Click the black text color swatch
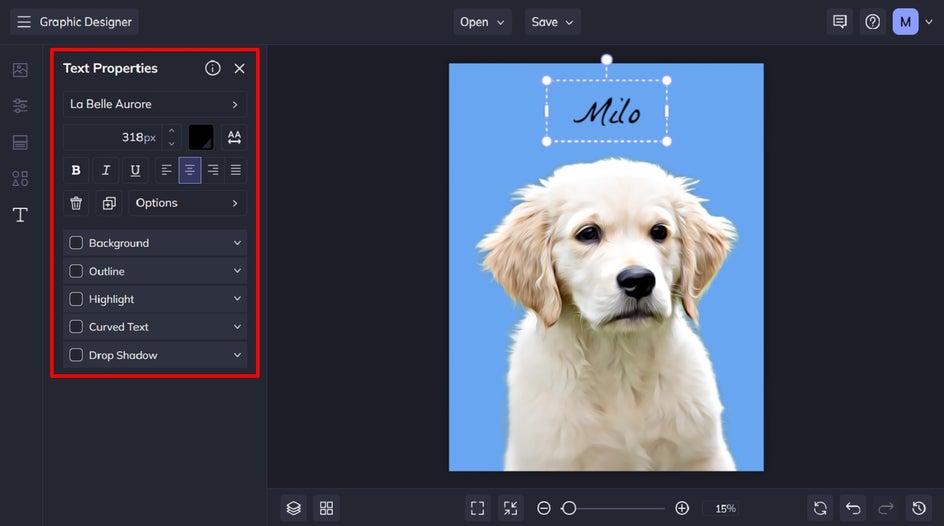Viewport: 944px width, 526px height. pyautogui.click(x=201, y=137)
